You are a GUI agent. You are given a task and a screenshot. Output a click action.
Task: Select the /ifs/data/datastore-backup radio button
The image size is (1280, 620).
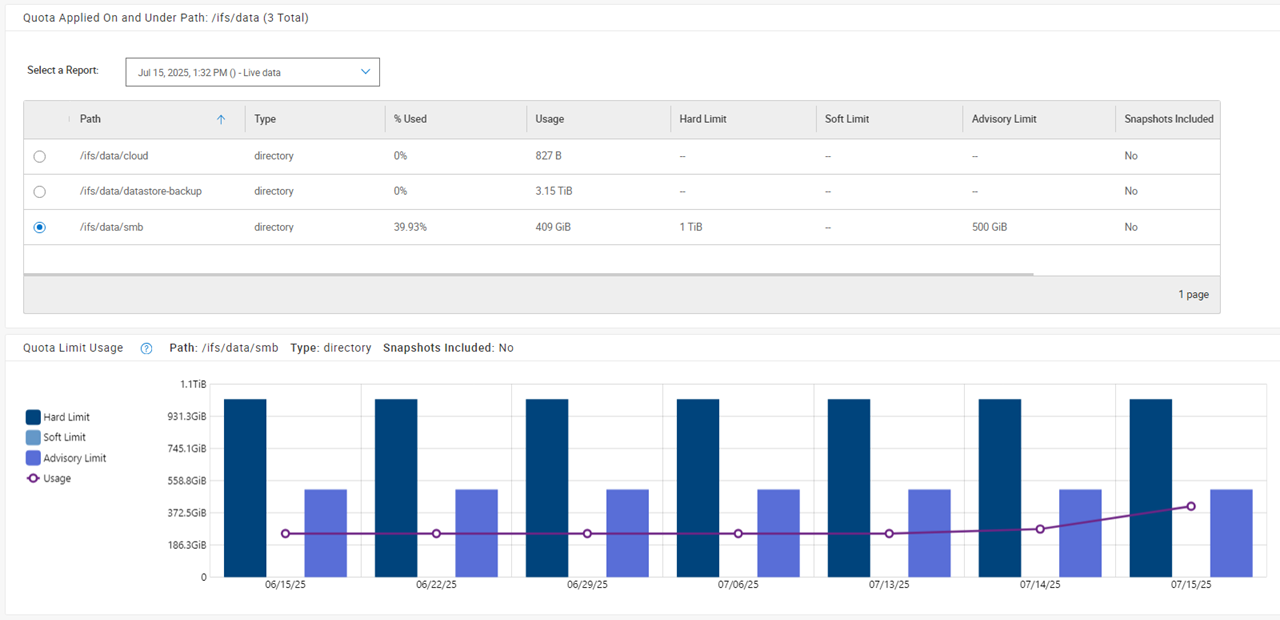coord(40,191)
